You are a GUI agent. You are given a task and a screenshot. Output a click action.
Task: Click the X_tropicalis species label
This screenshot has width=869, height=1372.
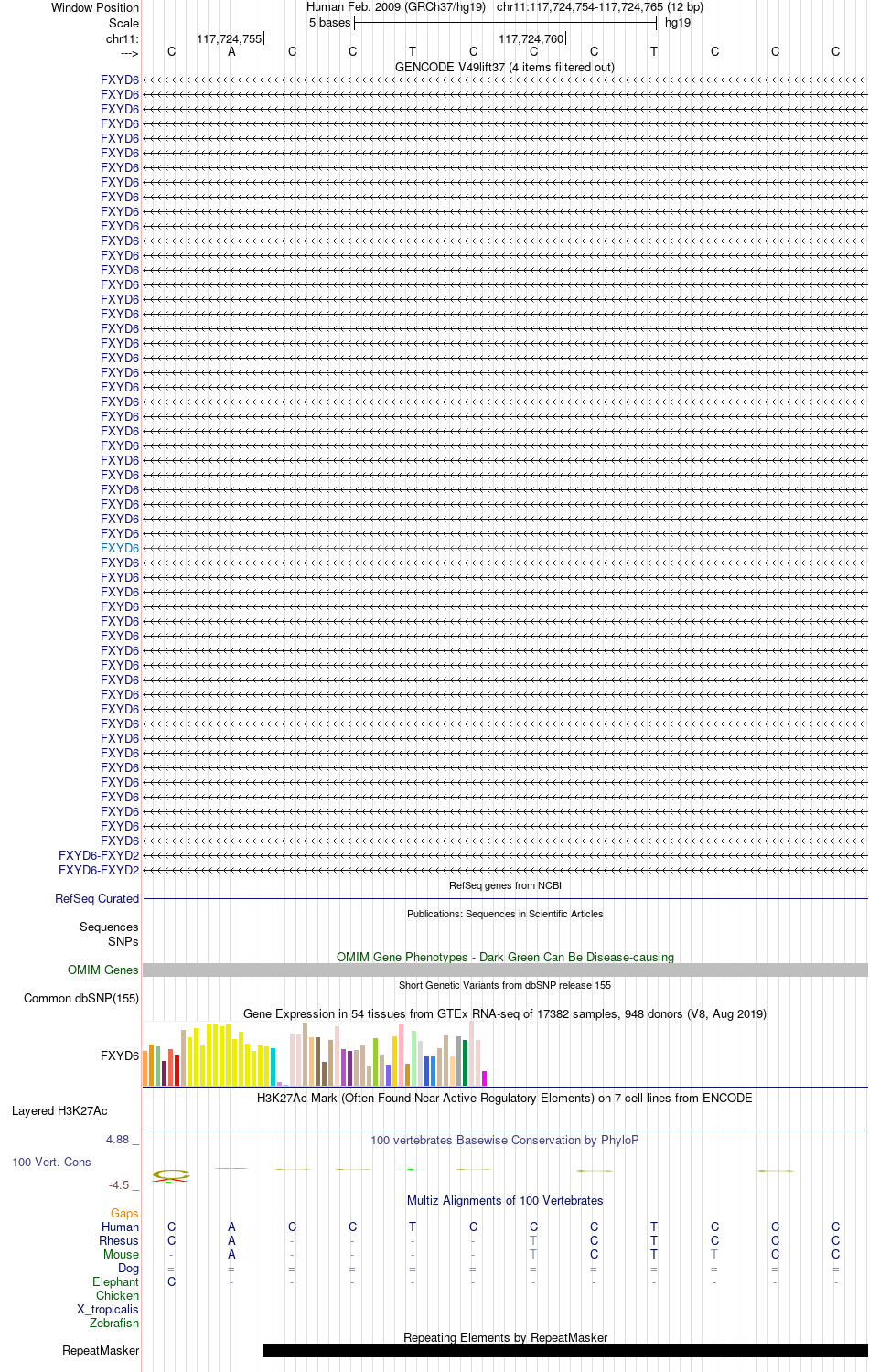(108, 1309)
